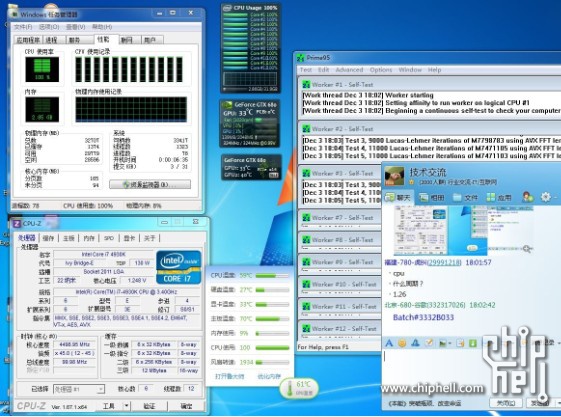
Task: Click the send picture icon in chat toolbar
Action: (442, 343)
